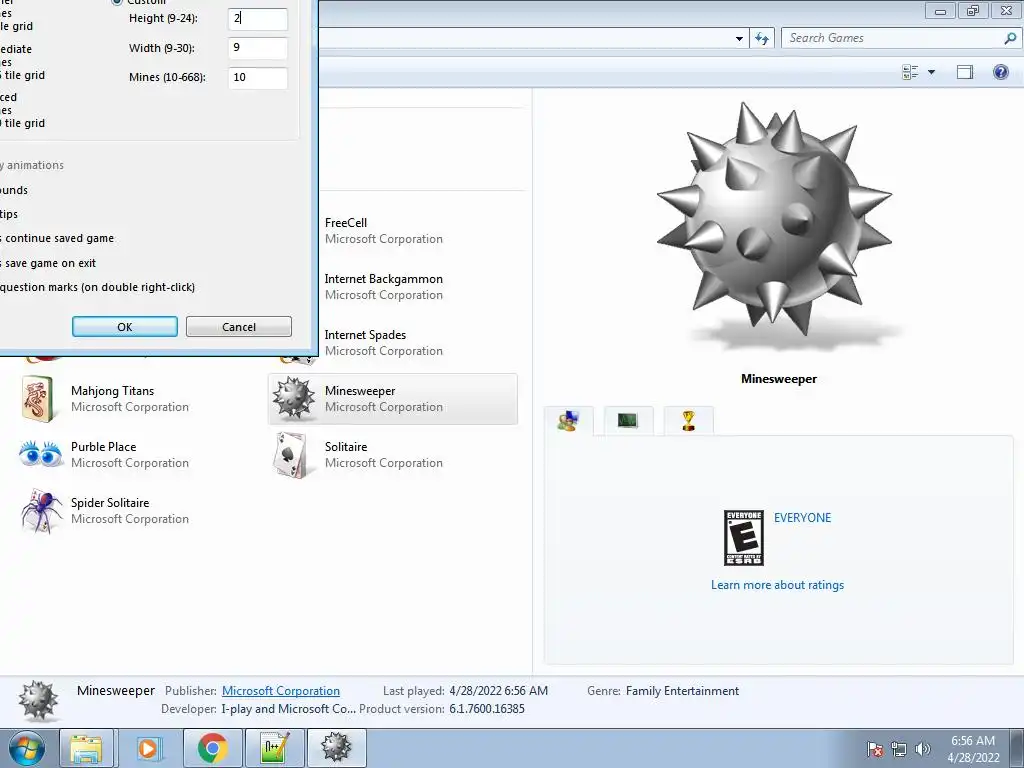The image size is (1024, 768).
Task: Click the ESRB Everyone rating badge
Action: (744, 538)
